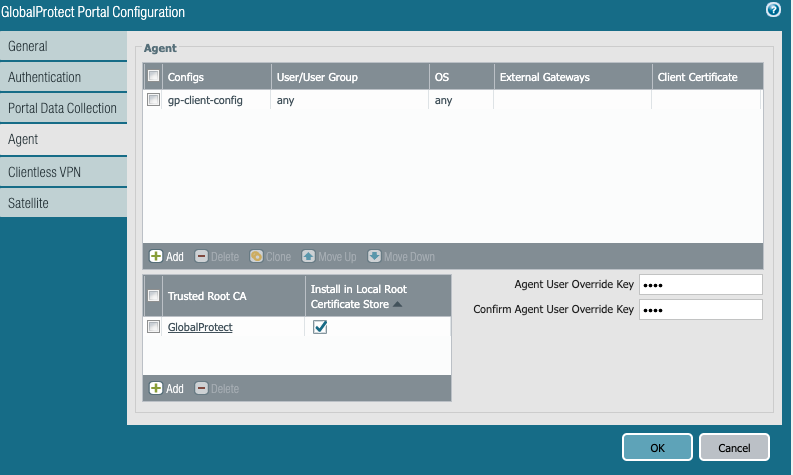Image resolution: width=793 pixels, height=475 pixels.
Task: Move the agent config down
Action: pyautogui.click(x=402, y=256)
